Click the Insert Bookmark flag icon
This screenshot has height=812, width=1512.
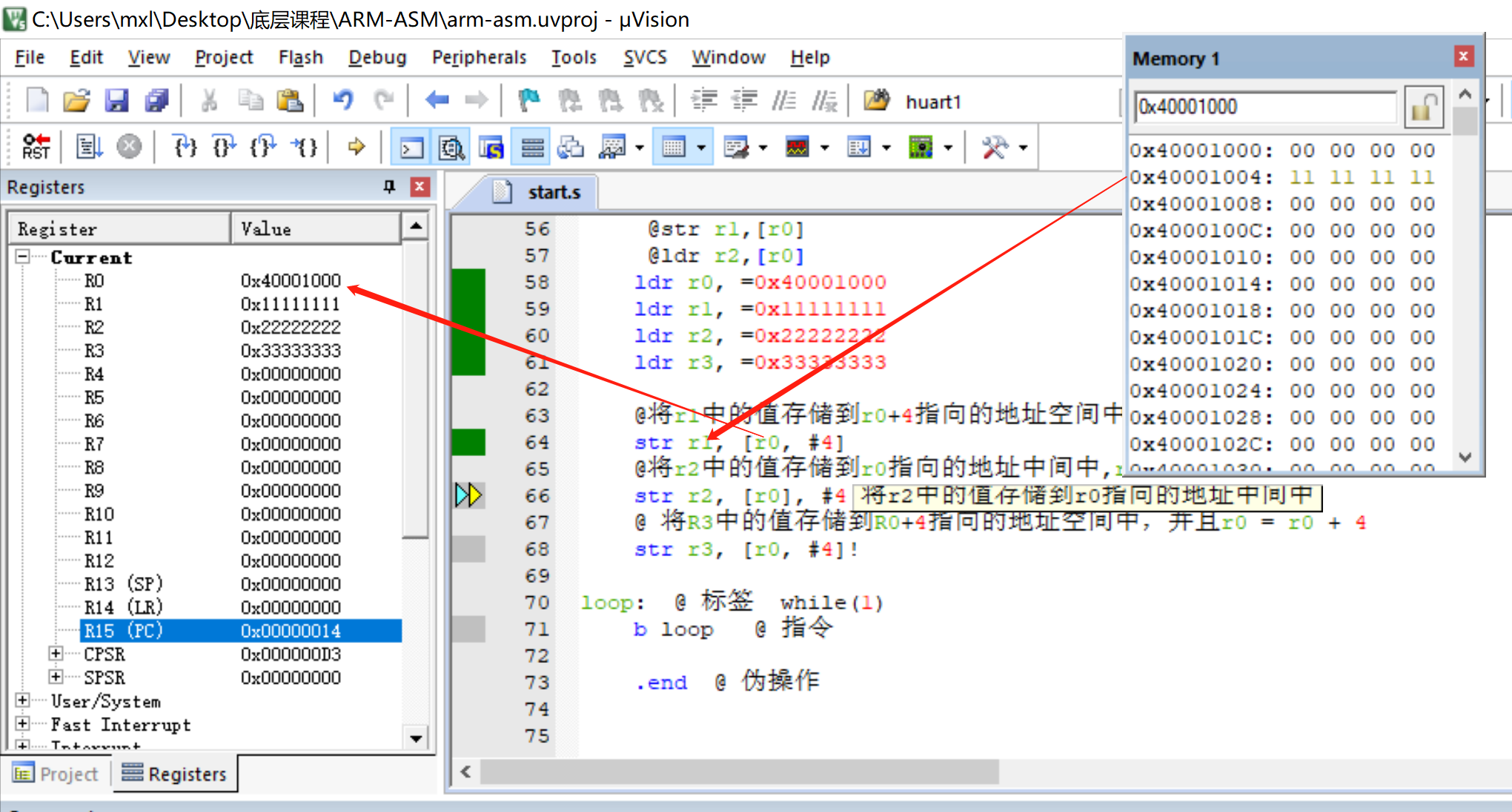(528, 100)
